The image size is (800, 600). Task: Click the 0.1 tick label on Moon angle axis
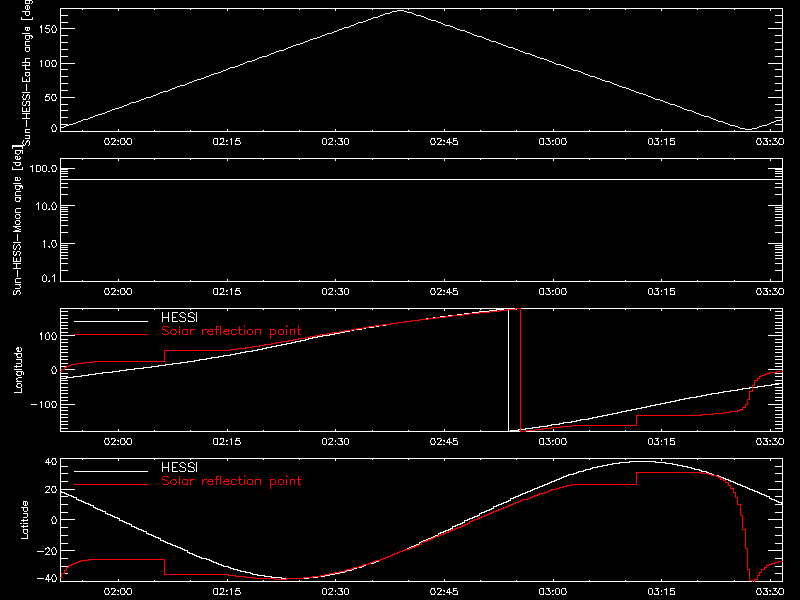[x=49, y=278]
